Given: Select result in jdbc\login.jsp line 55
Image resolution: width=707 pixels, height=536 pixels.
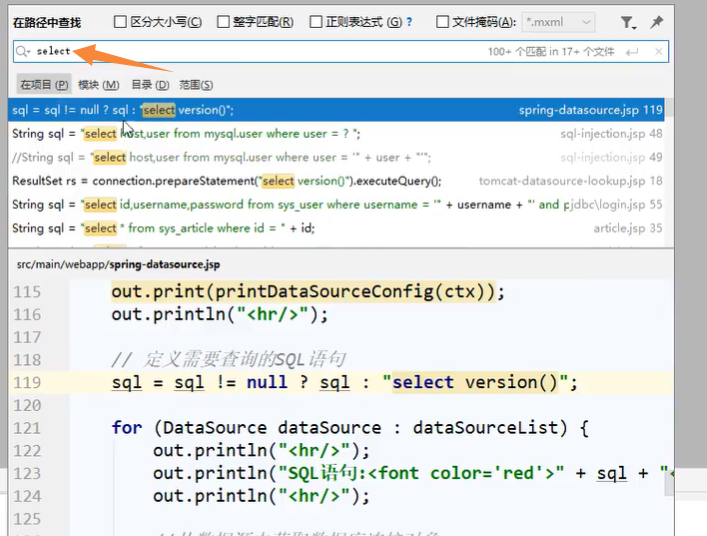Looking at the screenshot, I should [336, 205].
